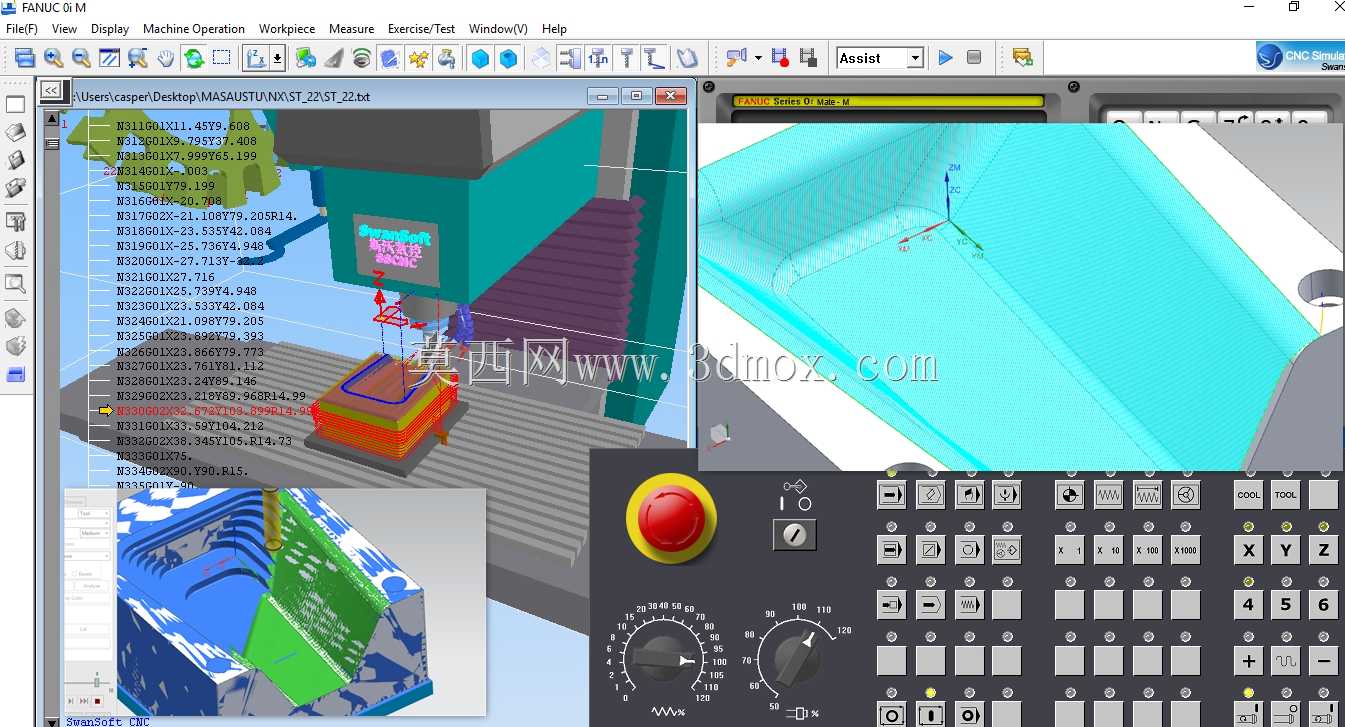The width and height of the screenshot is (1345, 727).
Task: Click the second blue cube workpiece icon
Action: coord(509,58)
